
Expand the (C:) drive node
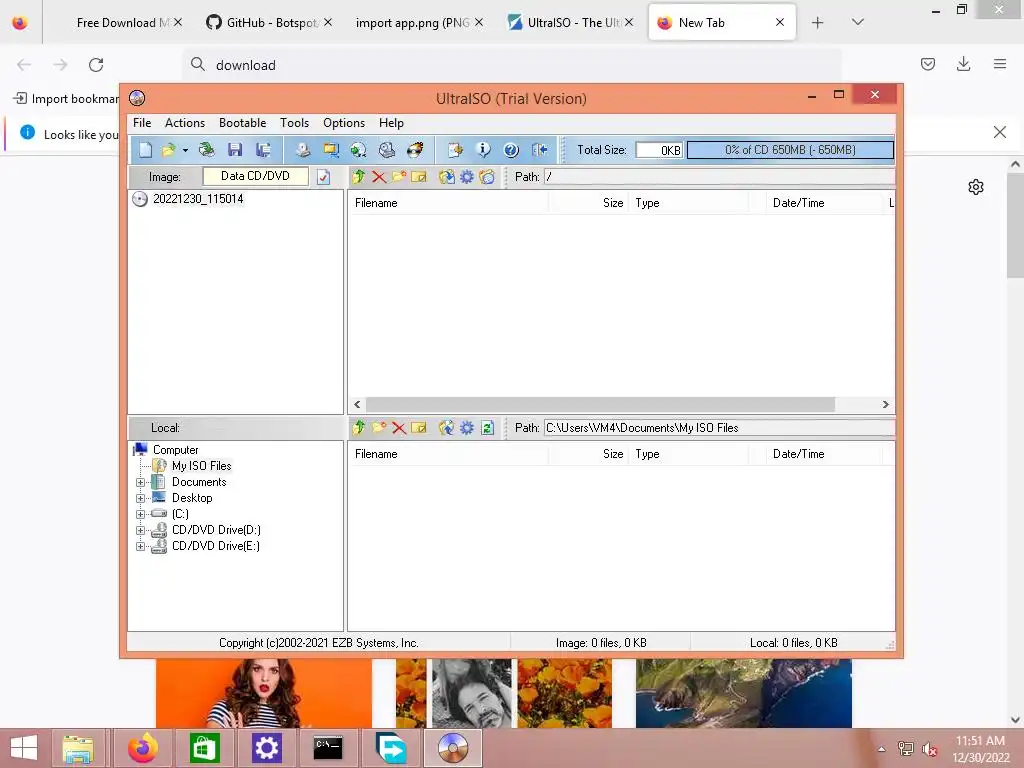140,515
